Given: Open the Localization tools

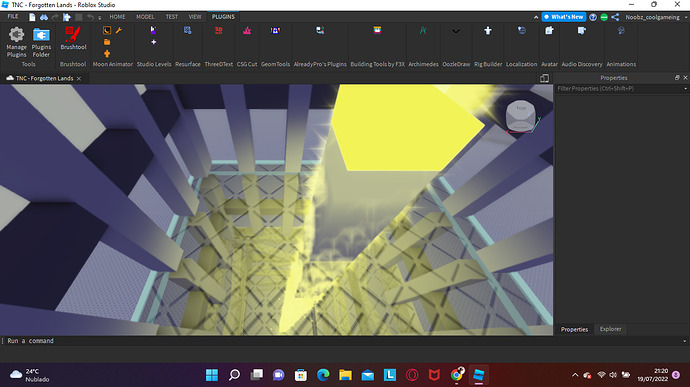Looking at the screenshot, I should pos(521,30).
